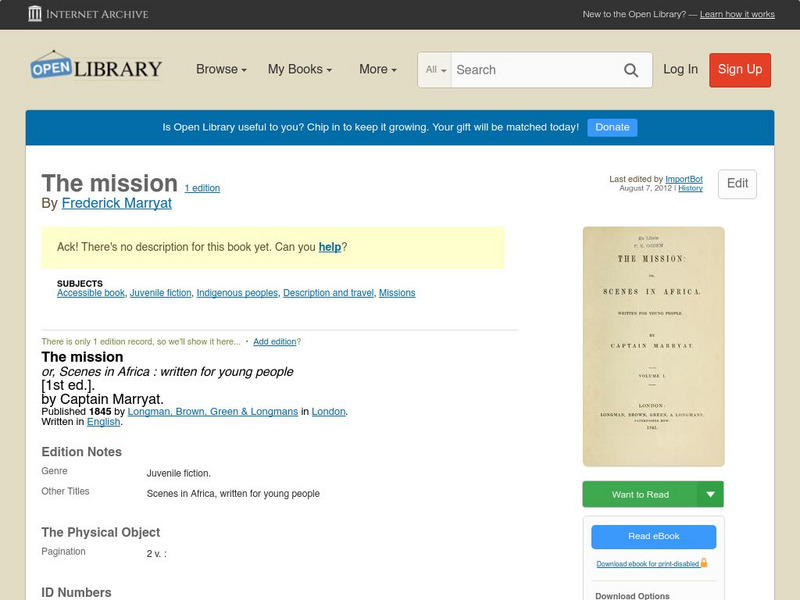Image resolution: width=800 pixels, height=600 pixels.
Task: Click the Edit button for this book
Action: point(737,184)
